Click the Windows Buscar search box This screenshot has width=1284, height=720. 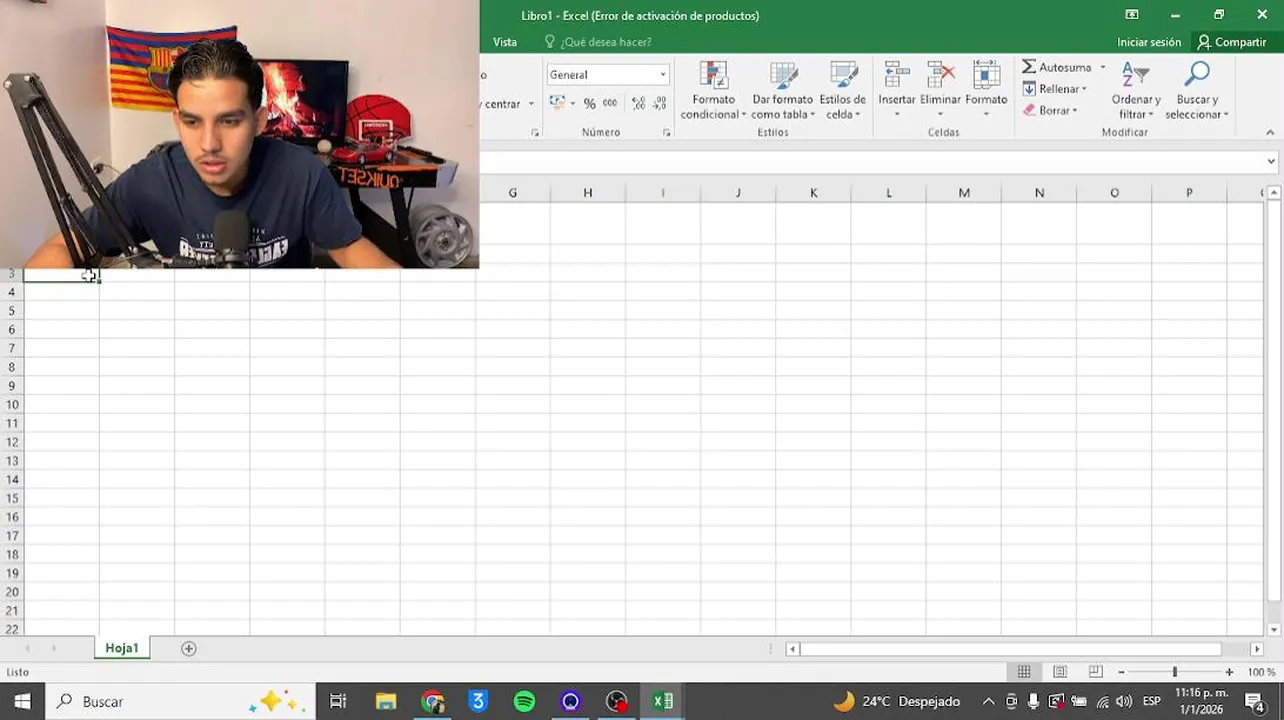click(x=180, y=702)
